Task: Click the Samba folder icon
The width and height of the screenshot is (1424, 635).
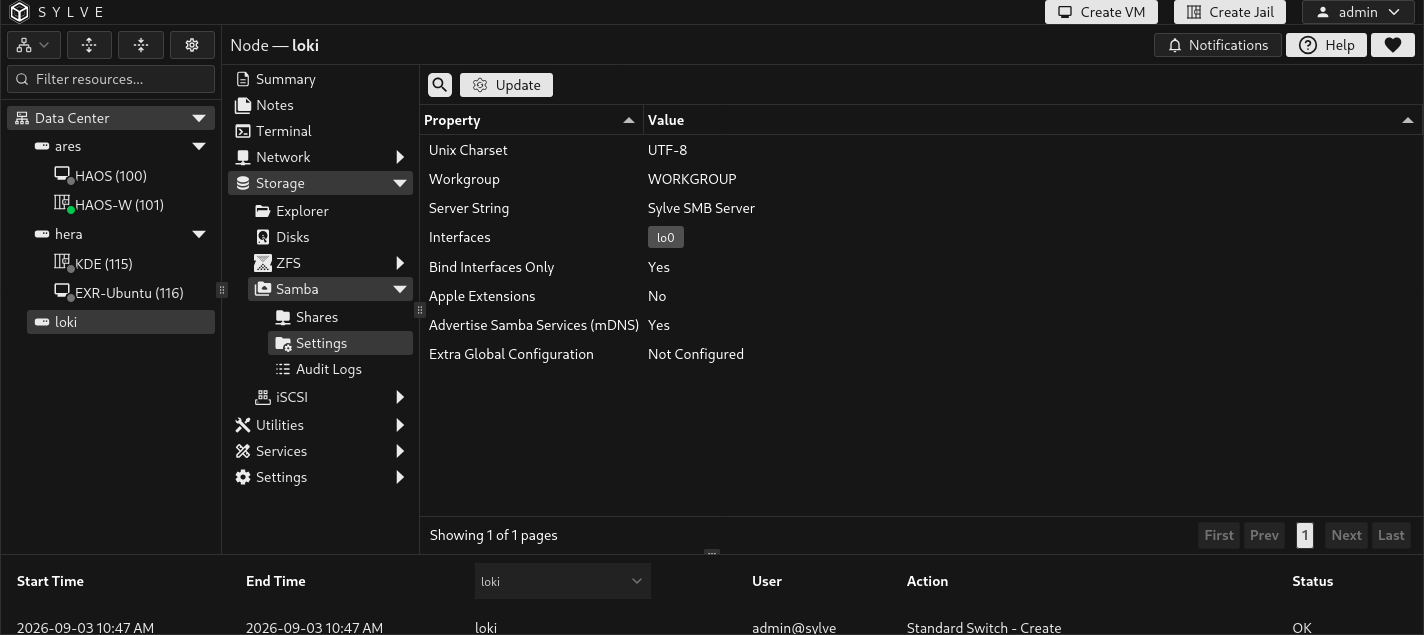Action: (x=263, y=289)
